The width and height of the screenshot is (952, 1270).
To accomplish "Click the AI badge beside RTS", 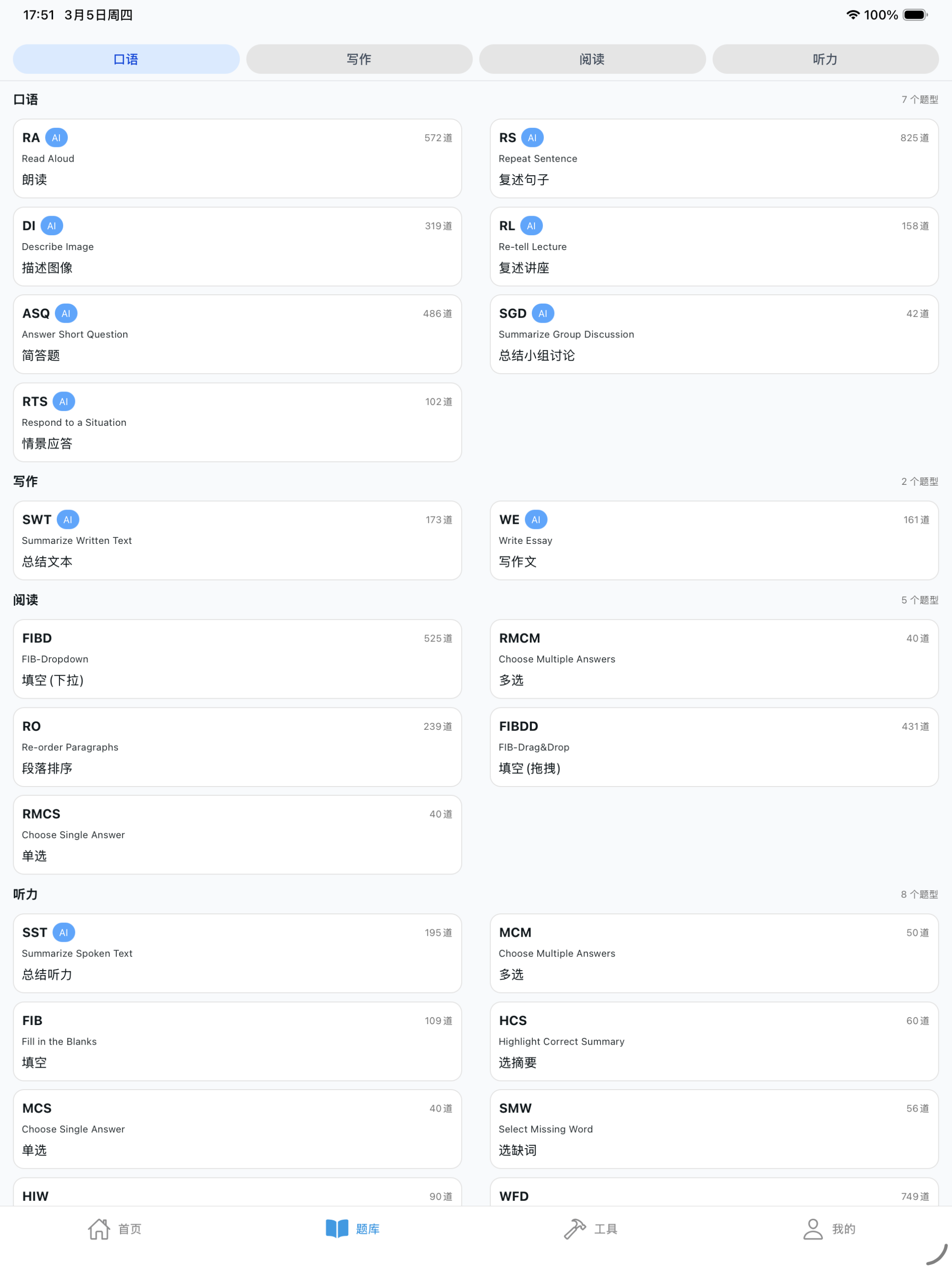I will click(64, 401).
